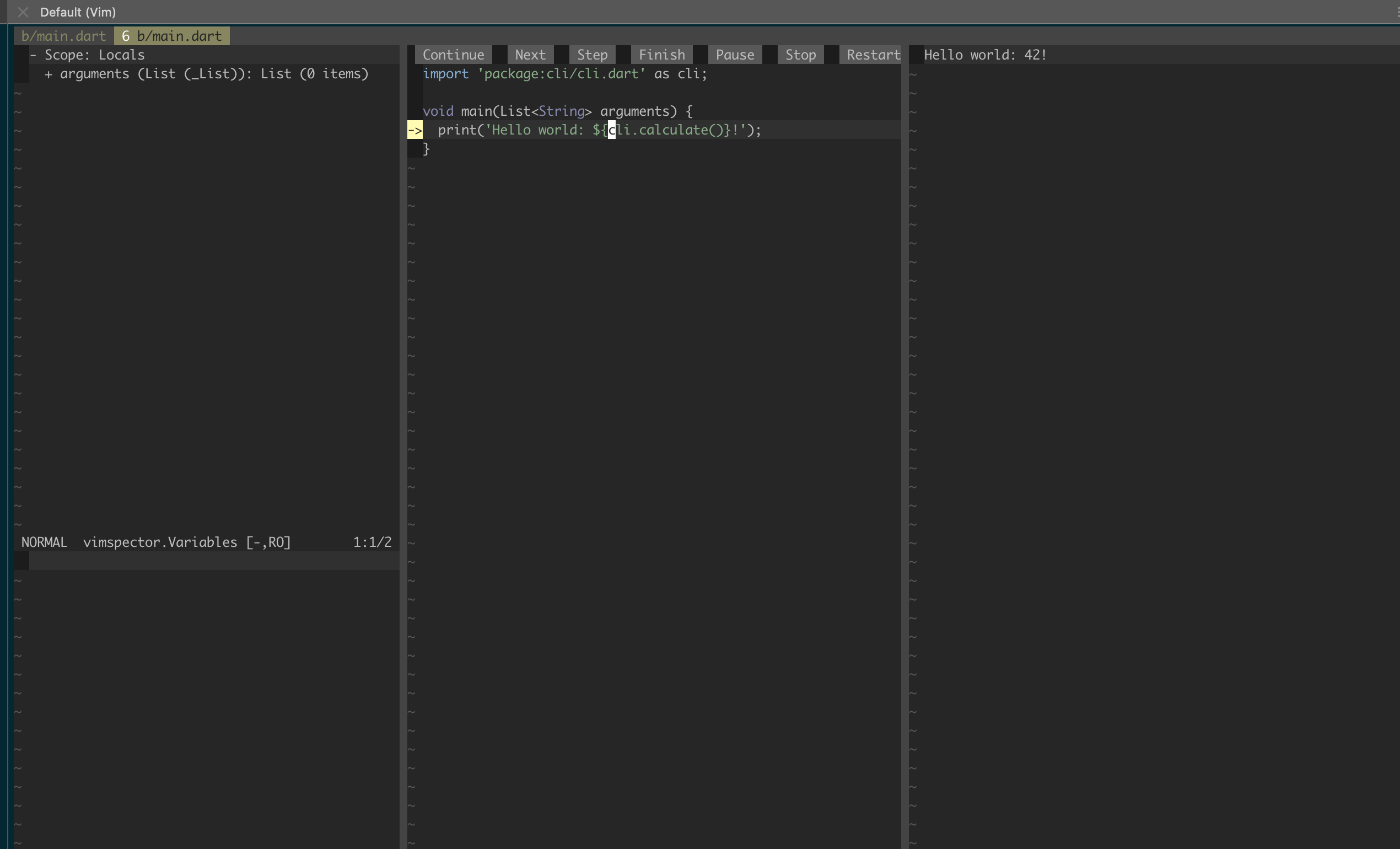Click Next to step over current line
This screenshot has width=1400, height=849.
530,55
